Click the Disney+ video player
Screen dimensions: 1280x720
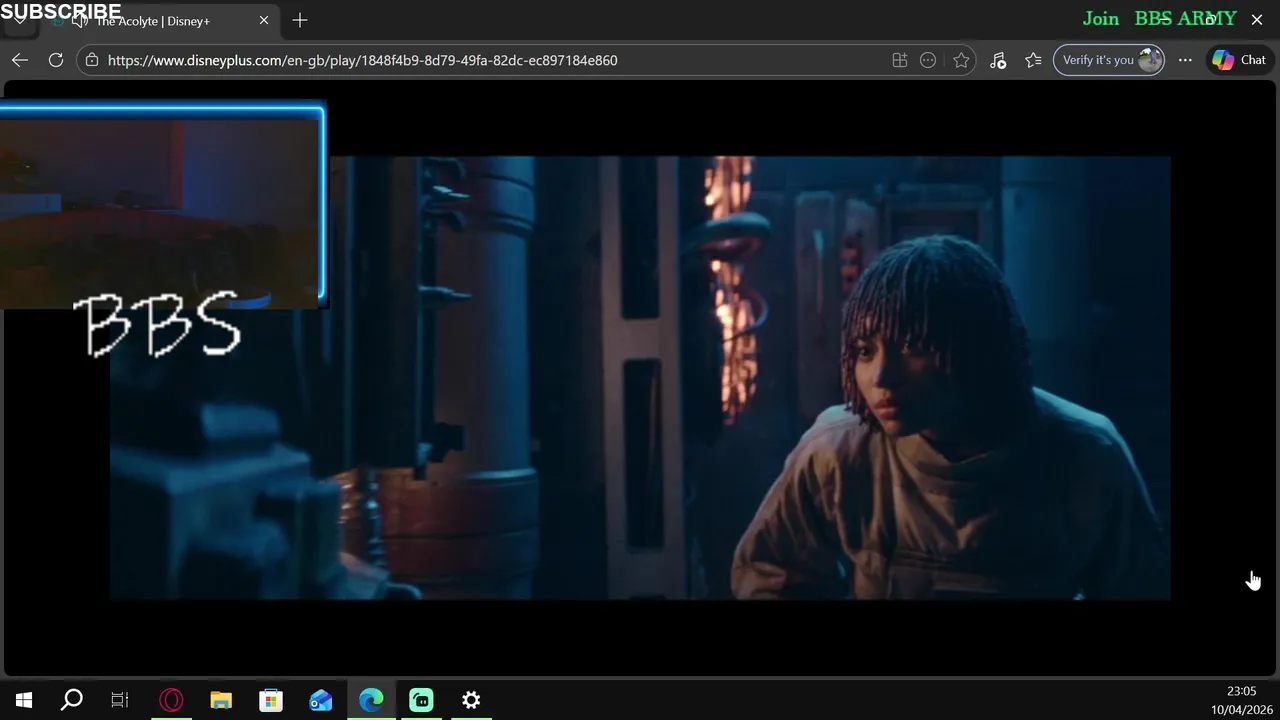(x=640, y=378)
